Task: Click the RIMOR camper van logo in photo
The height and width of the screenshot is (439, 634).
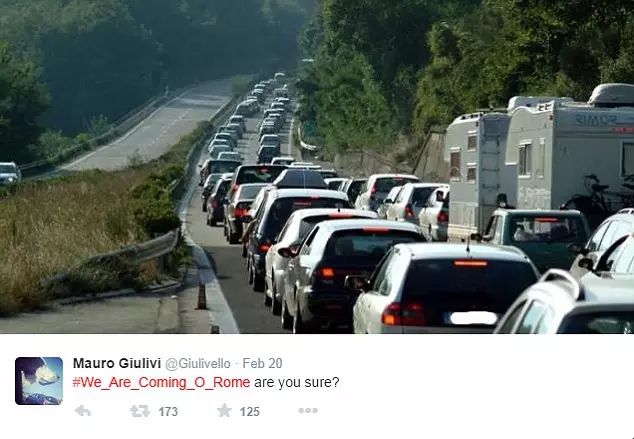Action: point(596,119)
